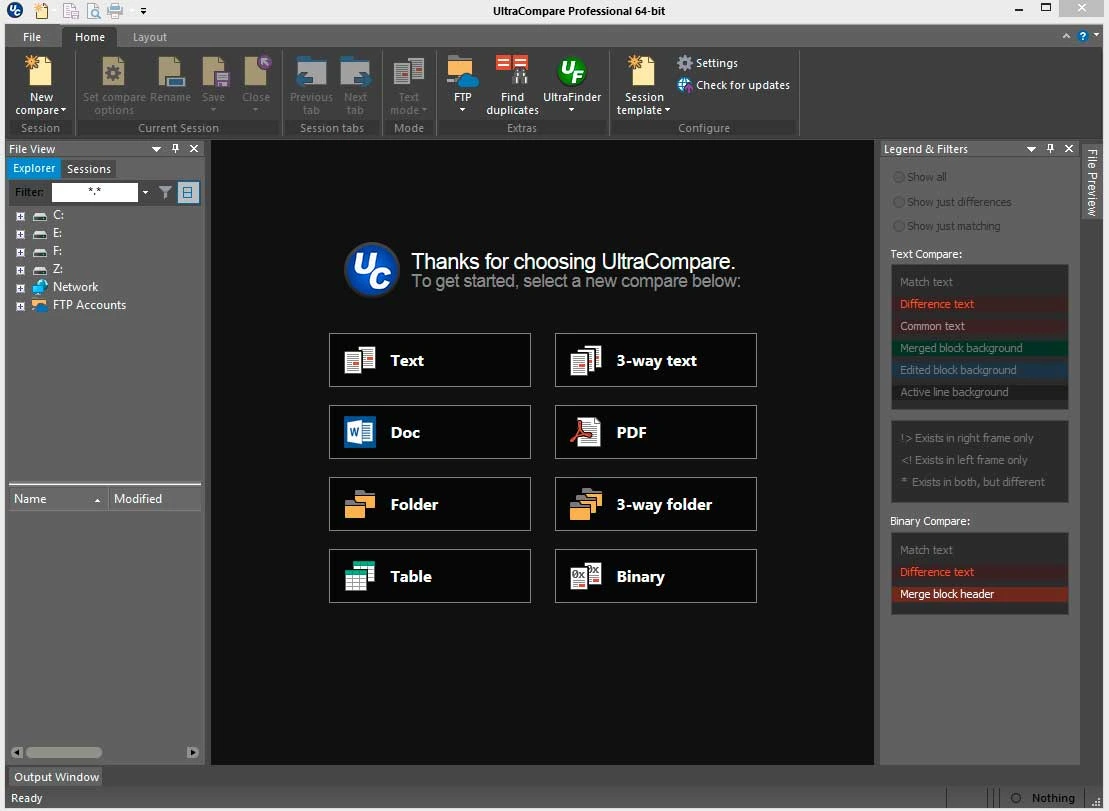1109x811 pixels.
Task: Start a Doc compare
Action: [x=429, y=432]
